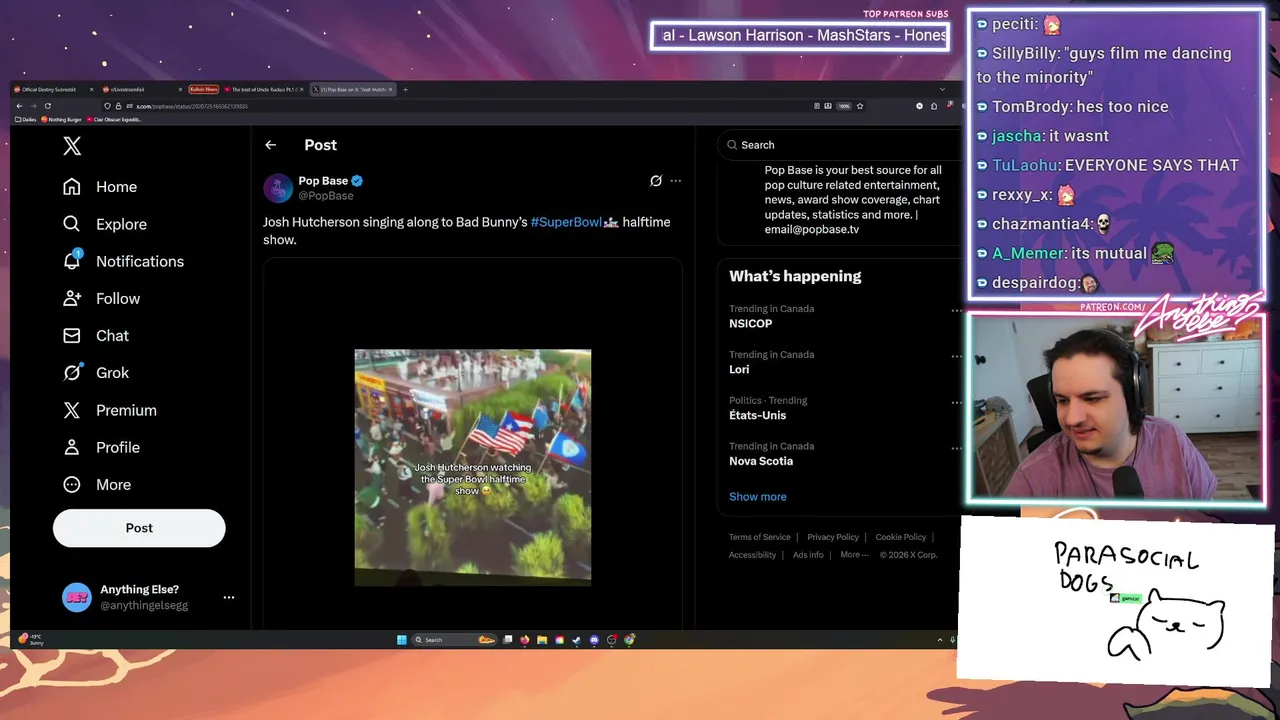Viewport: 1280px width, 720px height.
Task: Bookmark this page with the star icon
Action: (860, 106)
